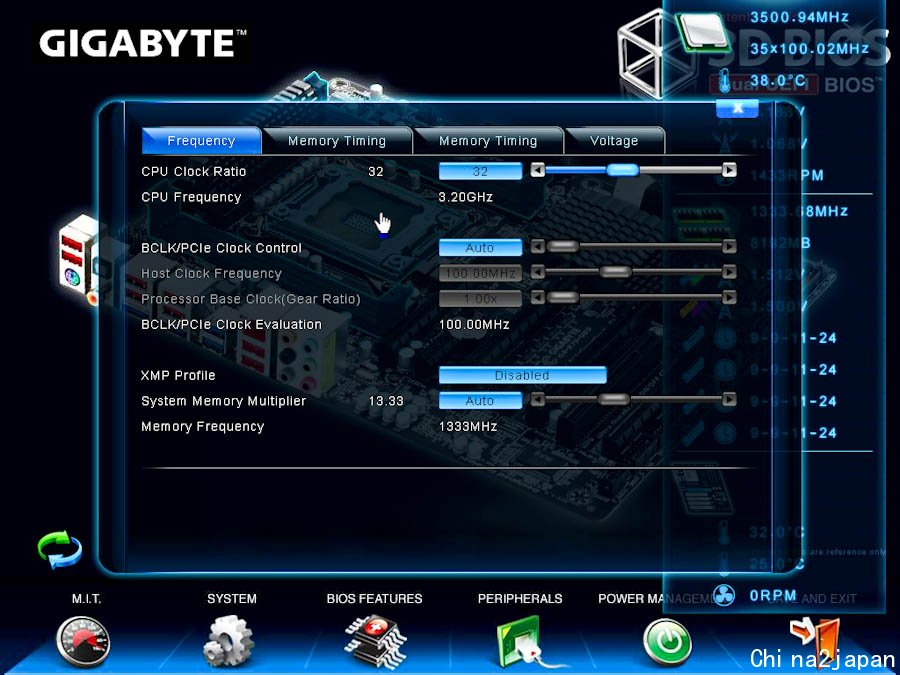900x675 pixels.
Task: Increase System Memory Multiplier with right arrow
Action: (x=730, y=399)
